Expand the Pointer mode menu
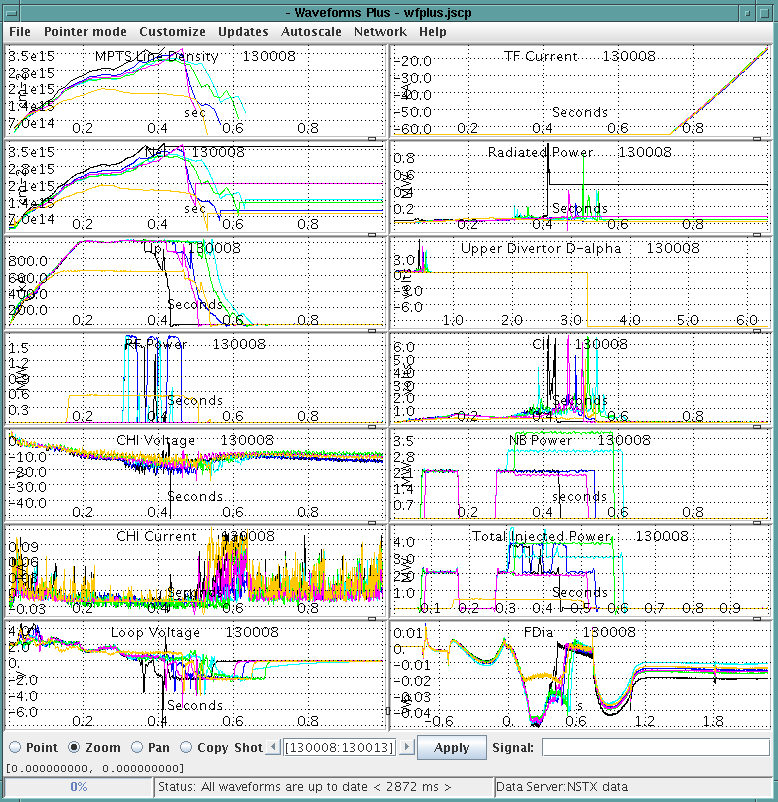778x802 pixels. coord(85,32)
